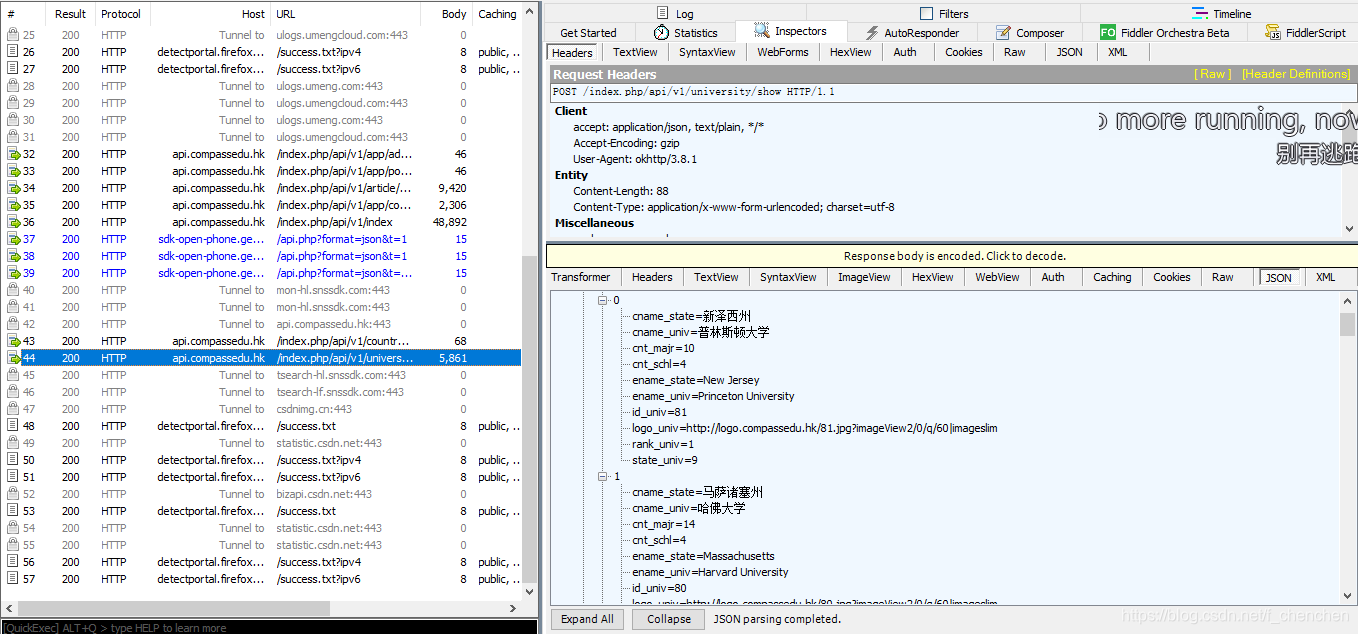Viewport: 1358px width, 634px height.
Task: Switch to the FiddlerScript tab
Action: (1305, 33)
